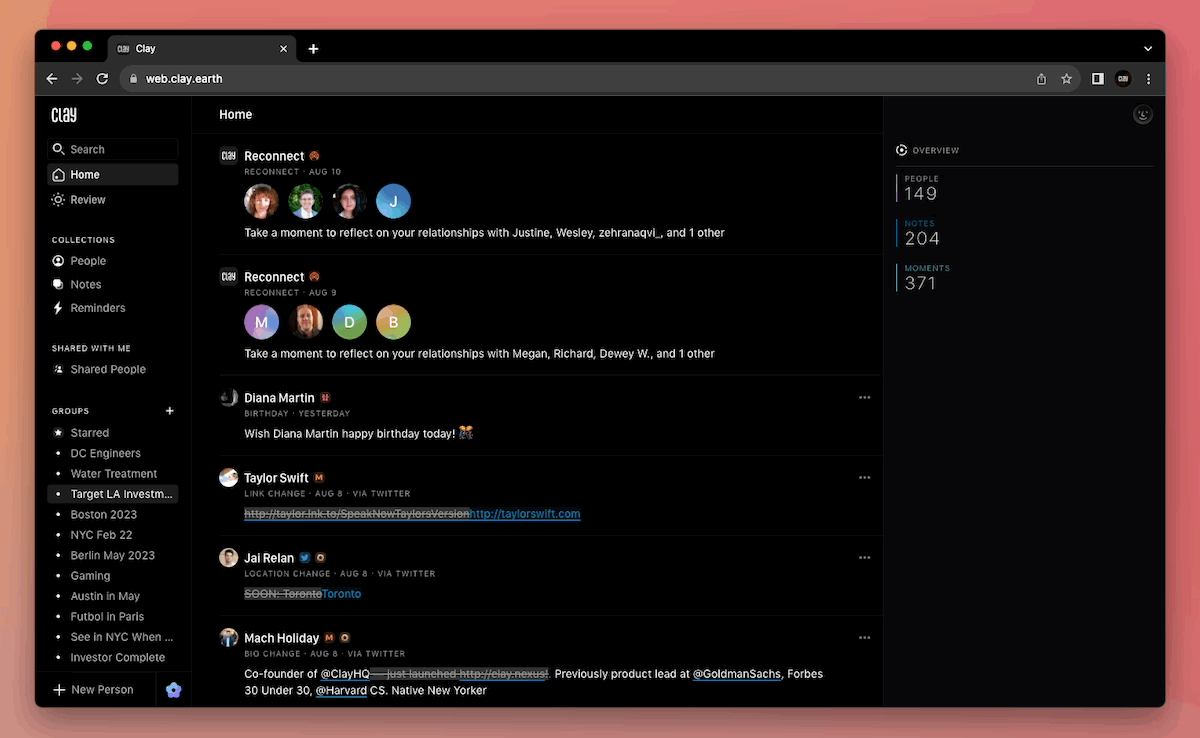Viewport: 1200px width, 738px height.
Task: Click the @Harvard mention
Action: click(x=341, y=691)
